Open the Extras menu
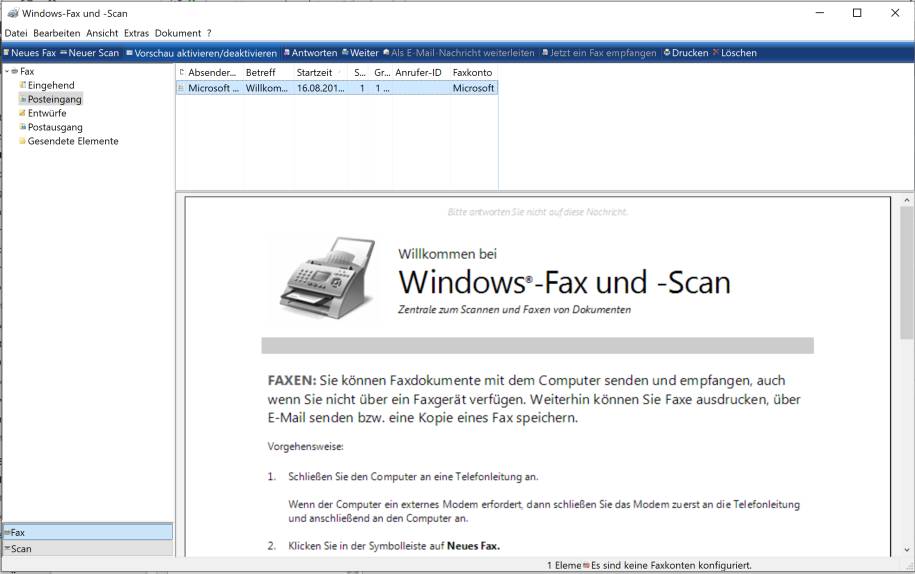Viewport: 915px width, 574px height. point(136,33)
